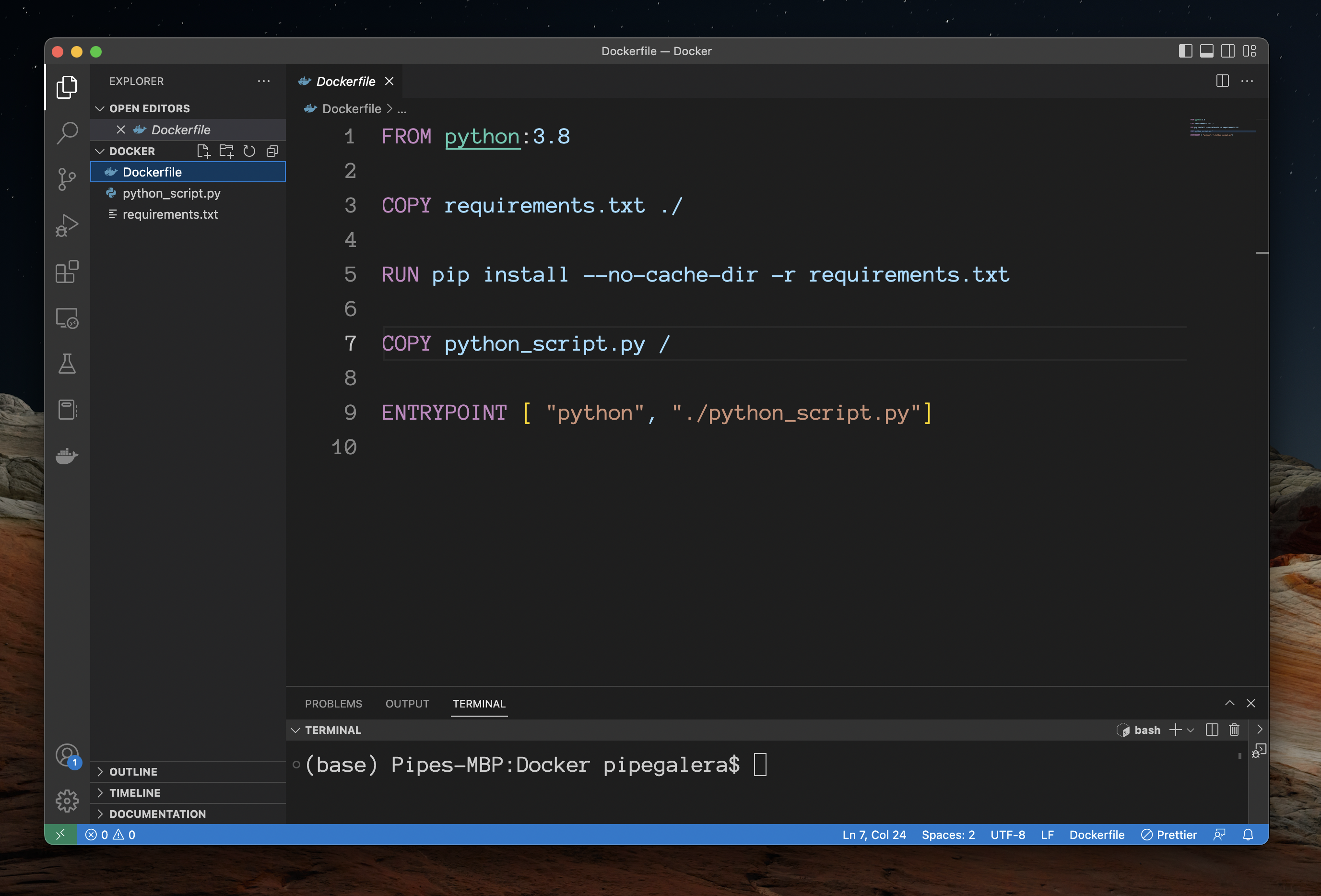Click the minimap code overview
Screen dimensions: 1321x896
point(1222,128)
